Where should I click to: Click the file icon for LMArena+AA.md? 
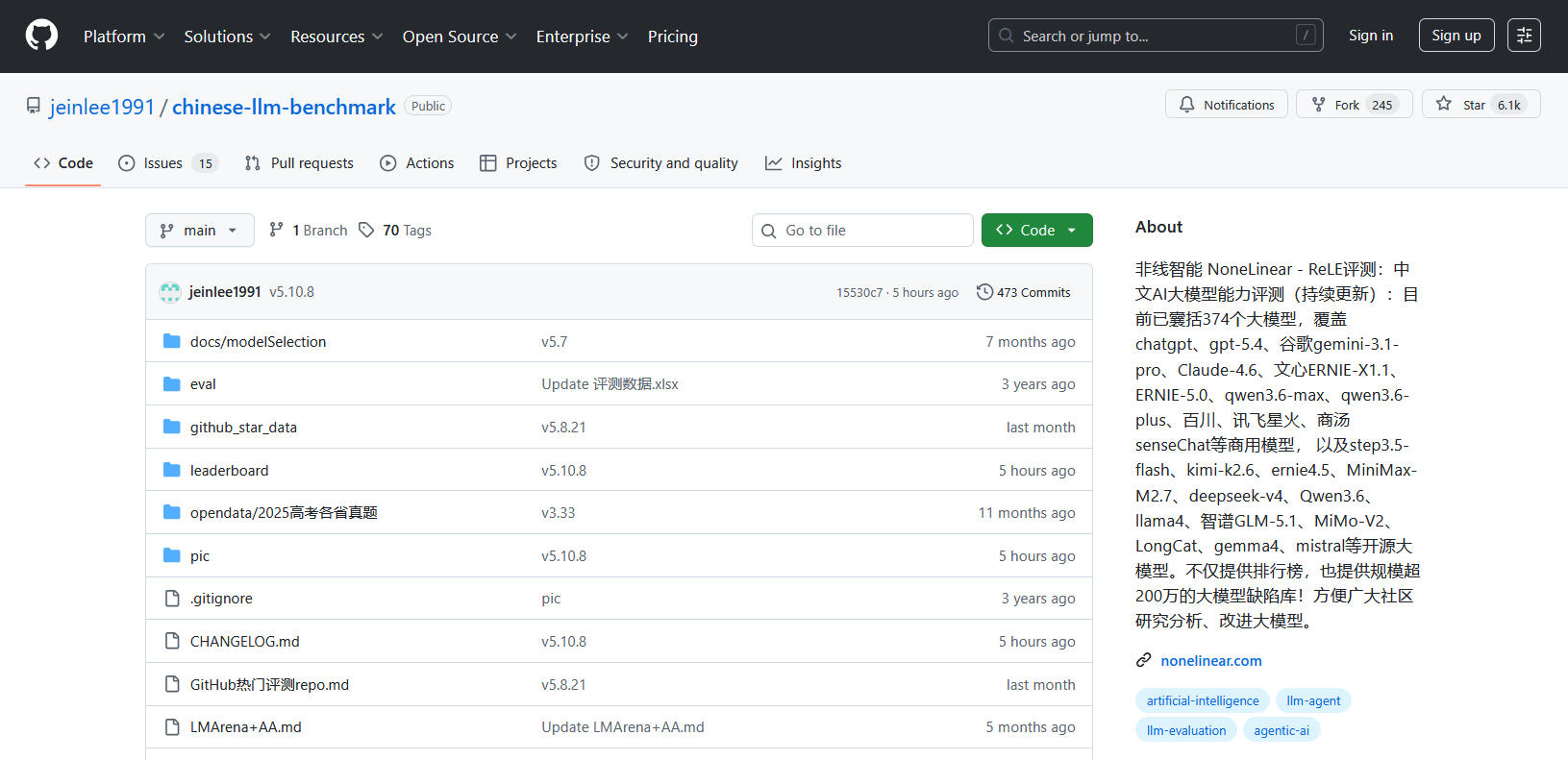click(x=172, y=727)
